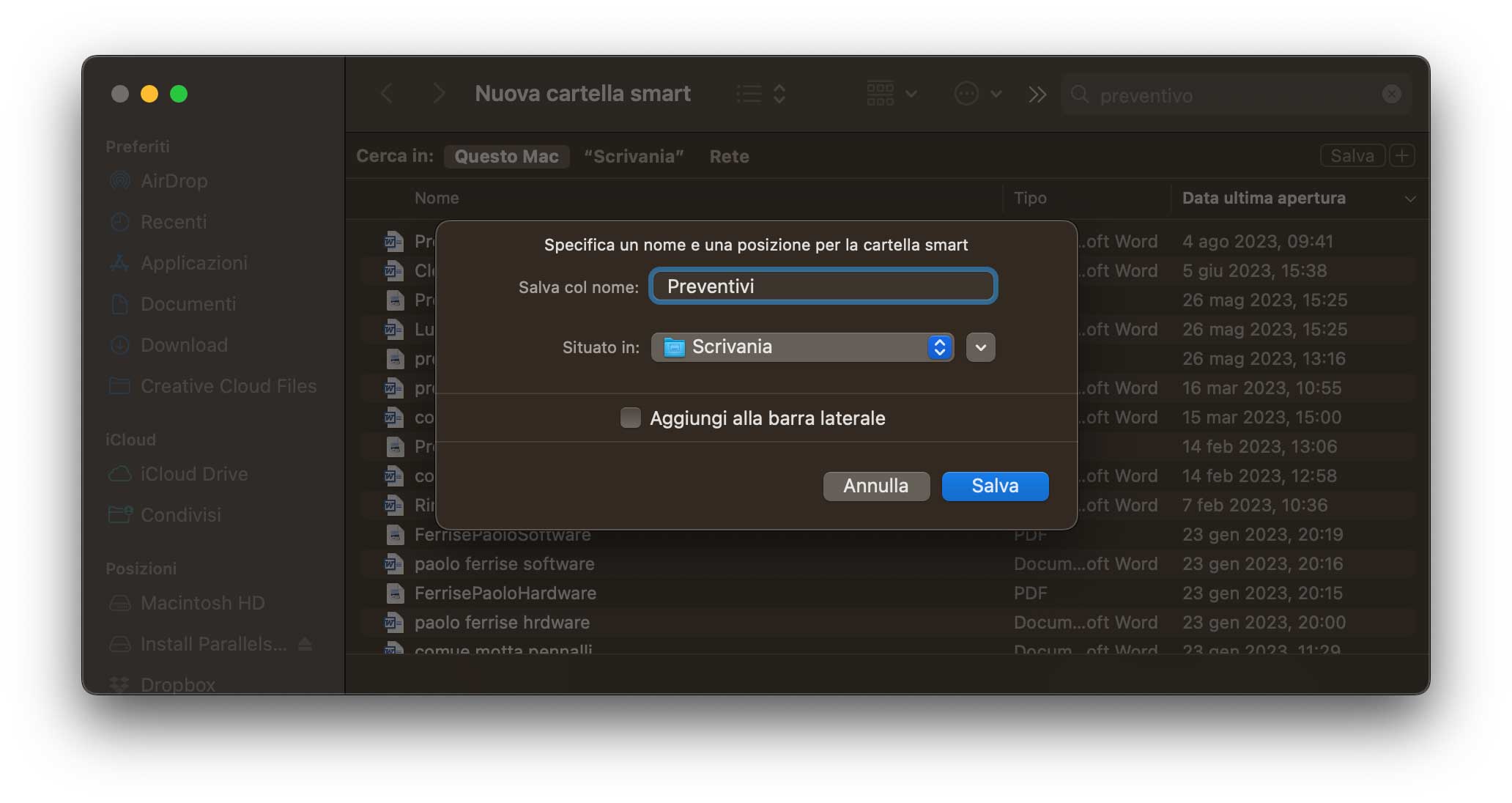This screenshot has width=1512, height=803.
Task: Cancel the dialog with Annulla
Action: (876, 486)
